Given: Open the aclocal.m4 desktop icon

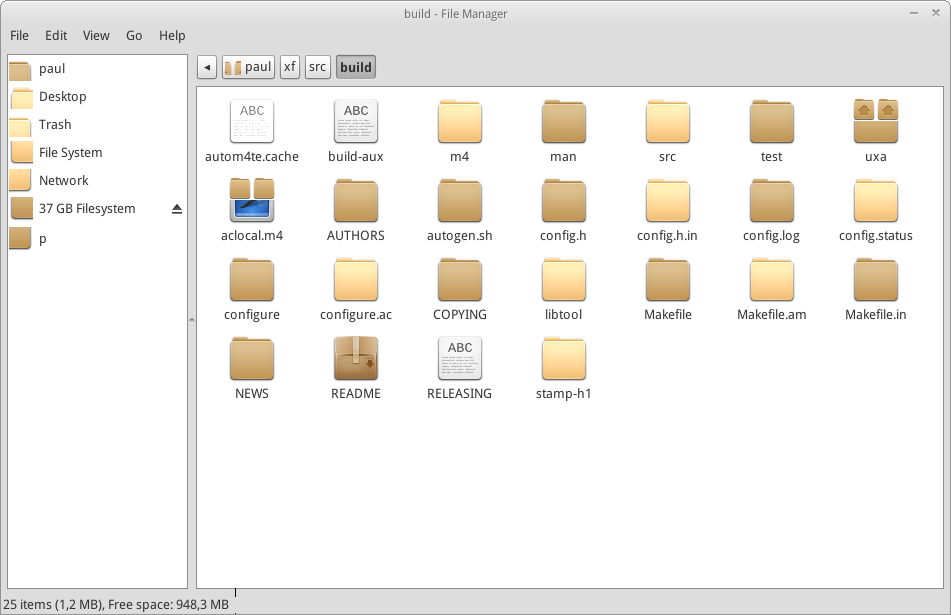Looking at the screenshot, I should (252, 201).
